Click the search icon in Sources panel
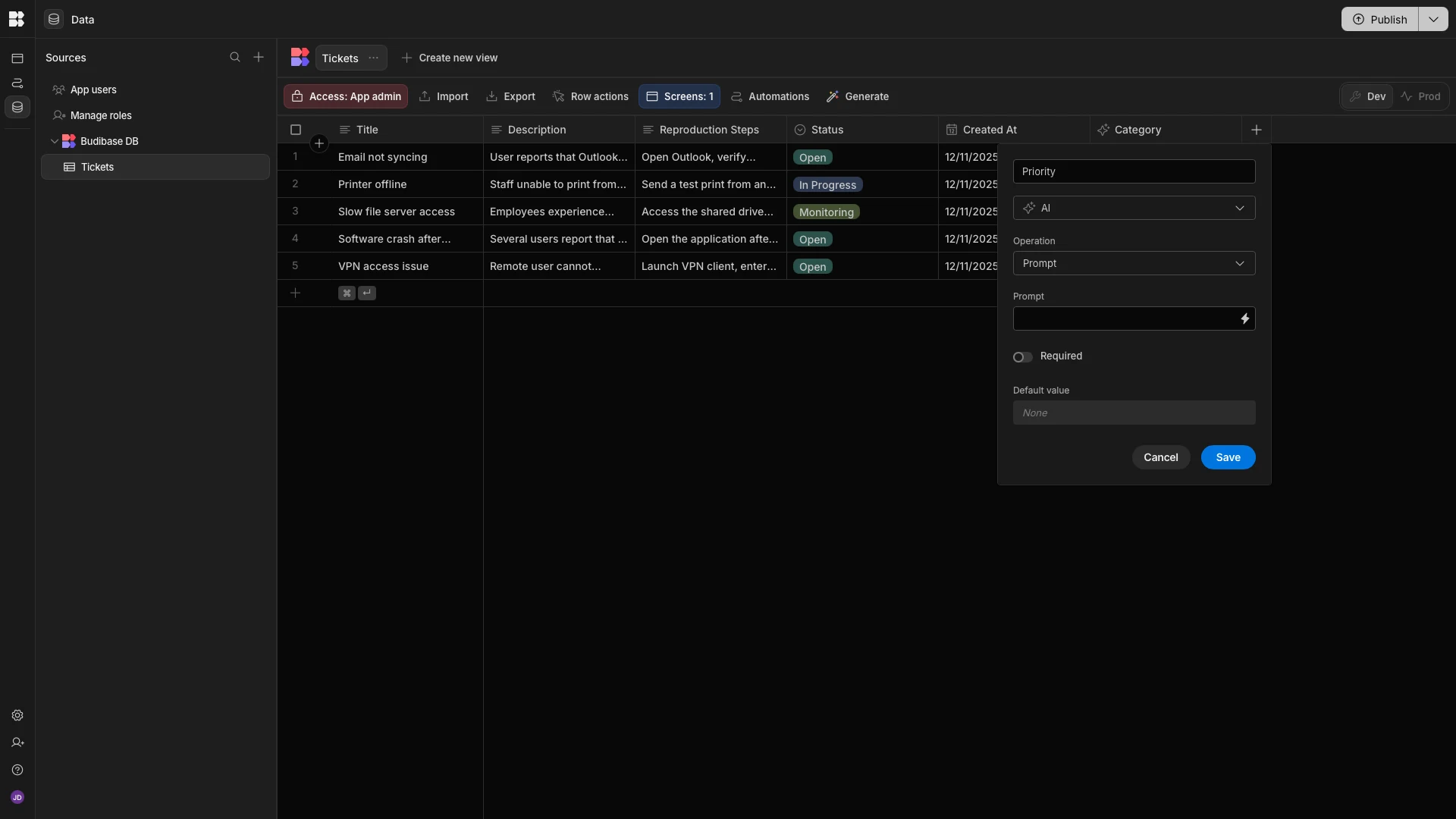Image resolution: width=1456 pixels, height=819 pixels. point(235,58)
